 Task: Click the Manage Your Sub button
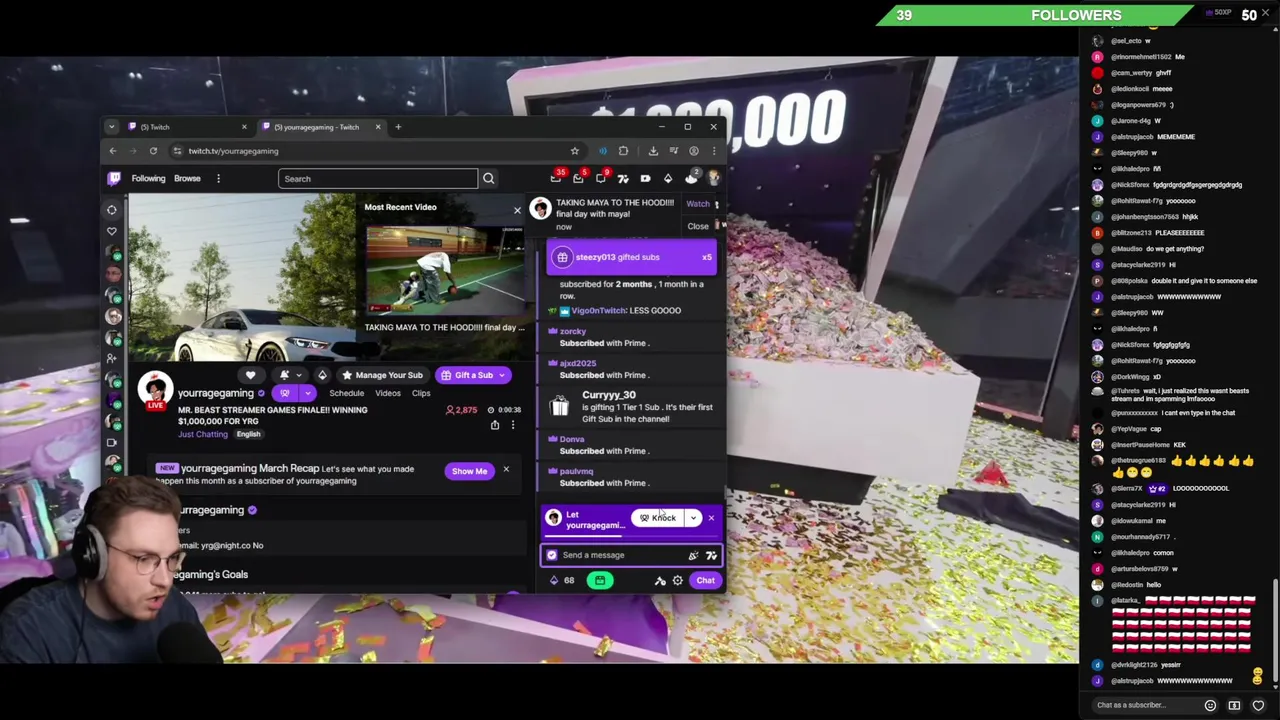coord(381,375)
